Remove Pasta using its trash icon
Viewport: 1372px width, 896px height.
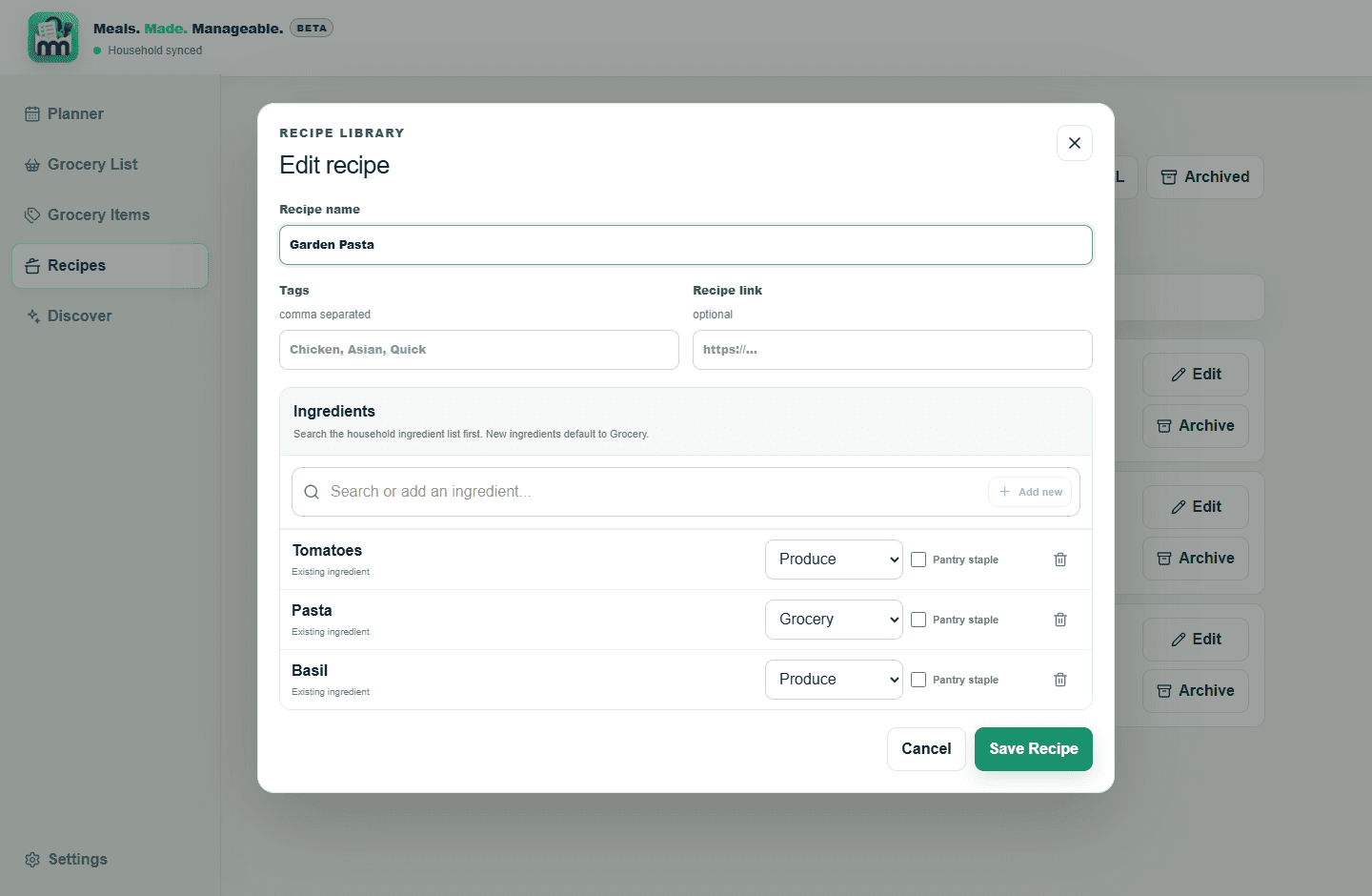point(1060,620)
